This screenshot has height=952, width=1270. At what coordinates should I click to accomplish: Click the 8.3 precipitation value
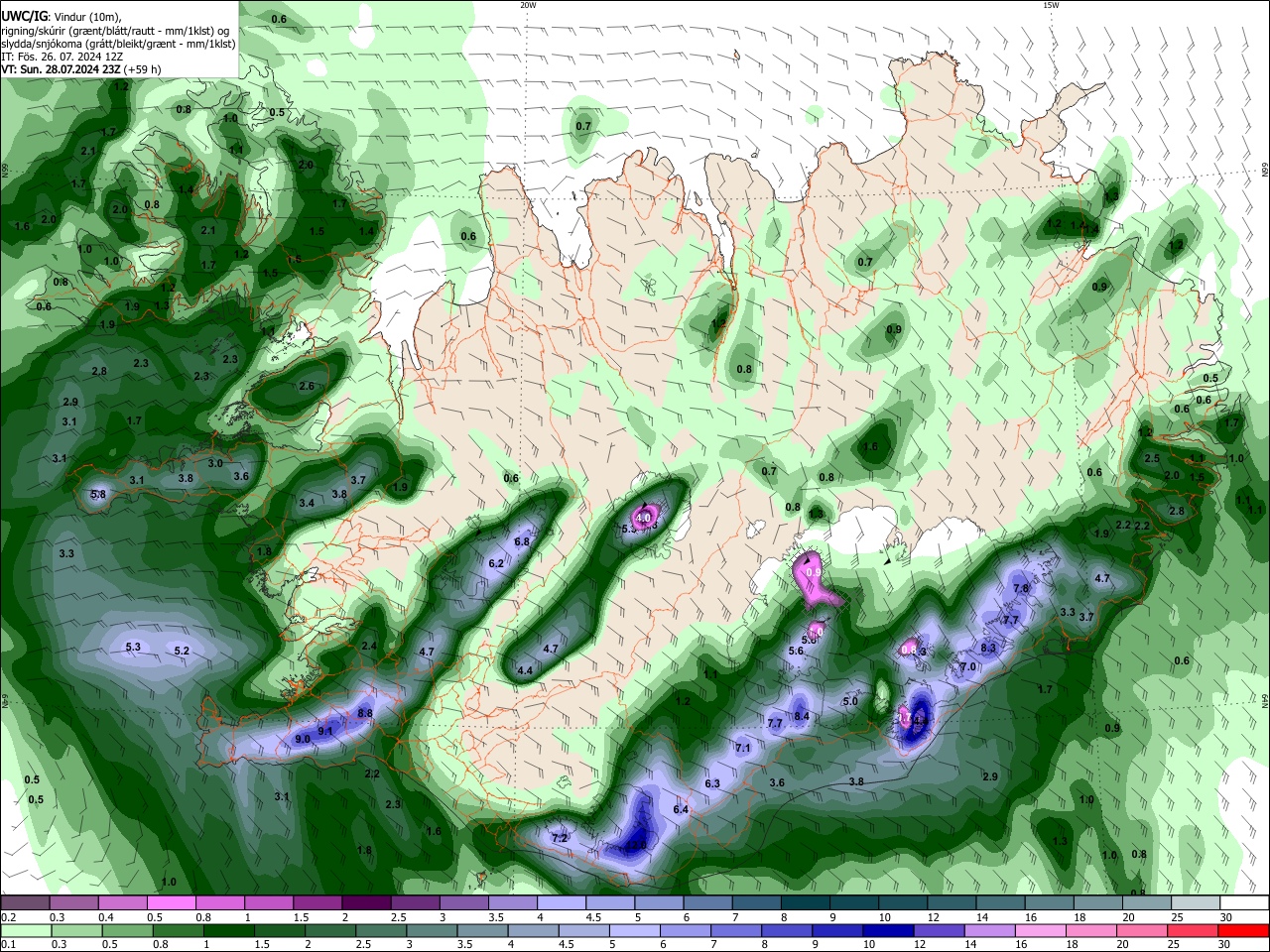[988, 648]
